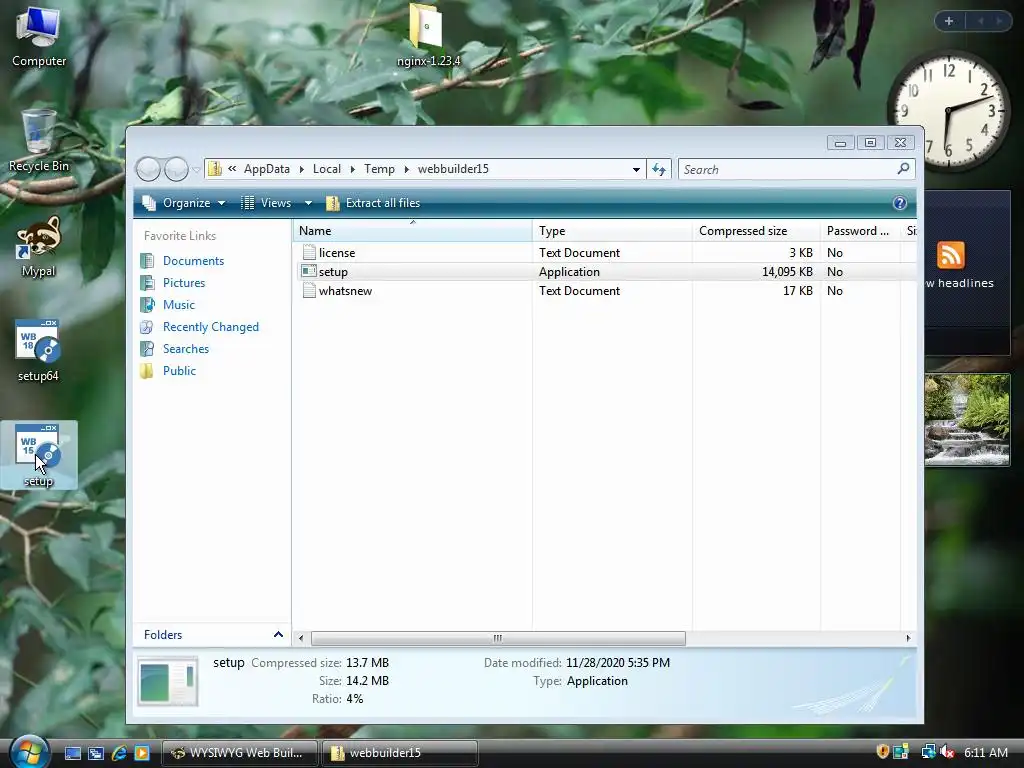1024x768 pixels.
Task: Click the help question mark icon
Action: (899, 203)
